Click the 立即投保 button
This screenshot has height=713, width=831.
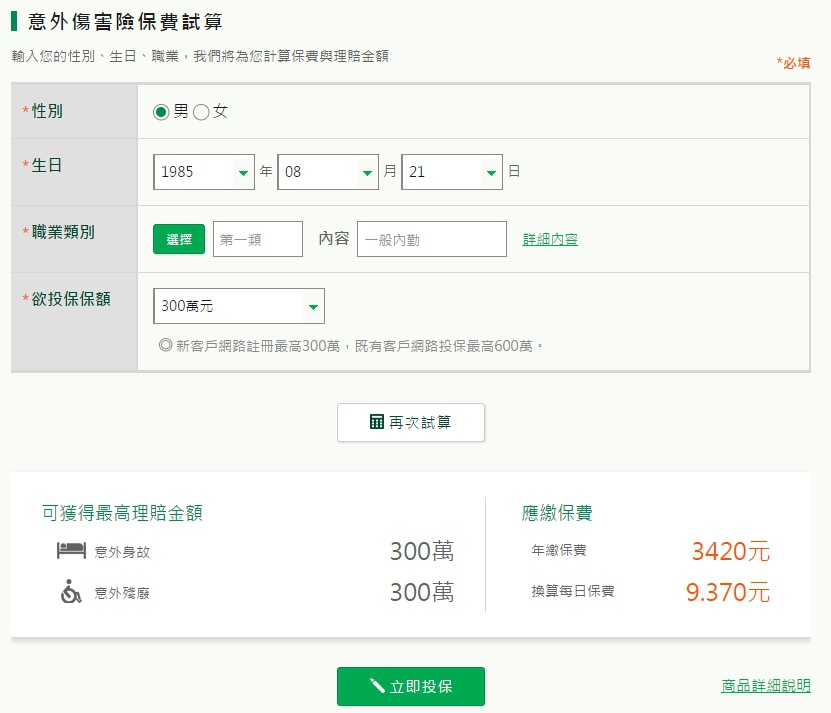411,686
